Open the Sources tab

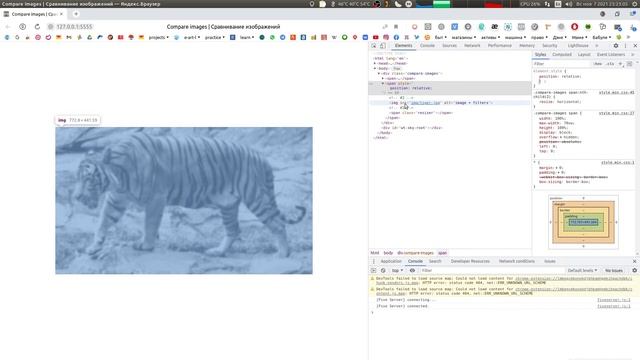(449, 46)
